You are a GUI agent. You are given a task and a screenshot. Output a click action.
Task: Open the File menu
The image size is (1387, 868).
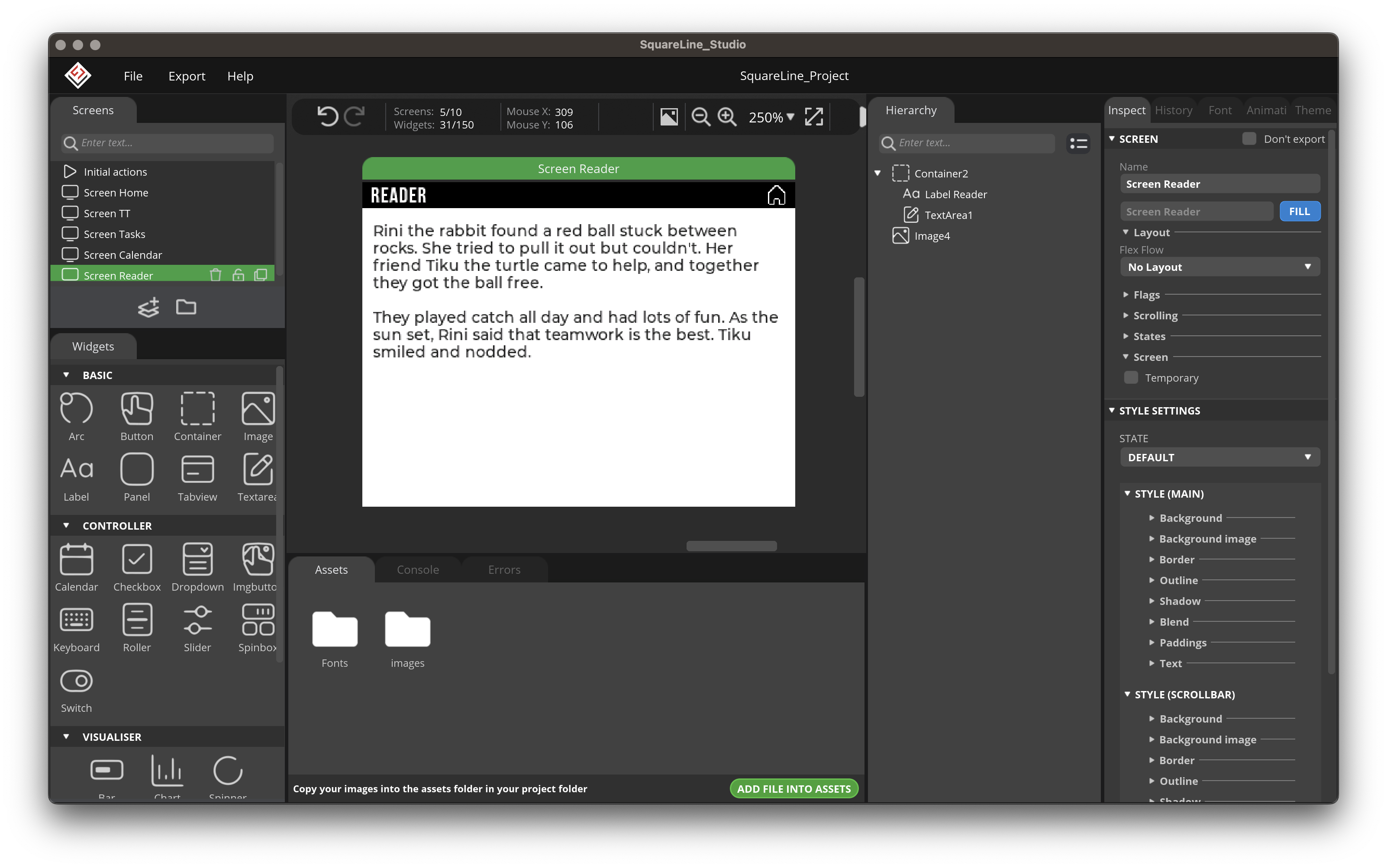132,76
